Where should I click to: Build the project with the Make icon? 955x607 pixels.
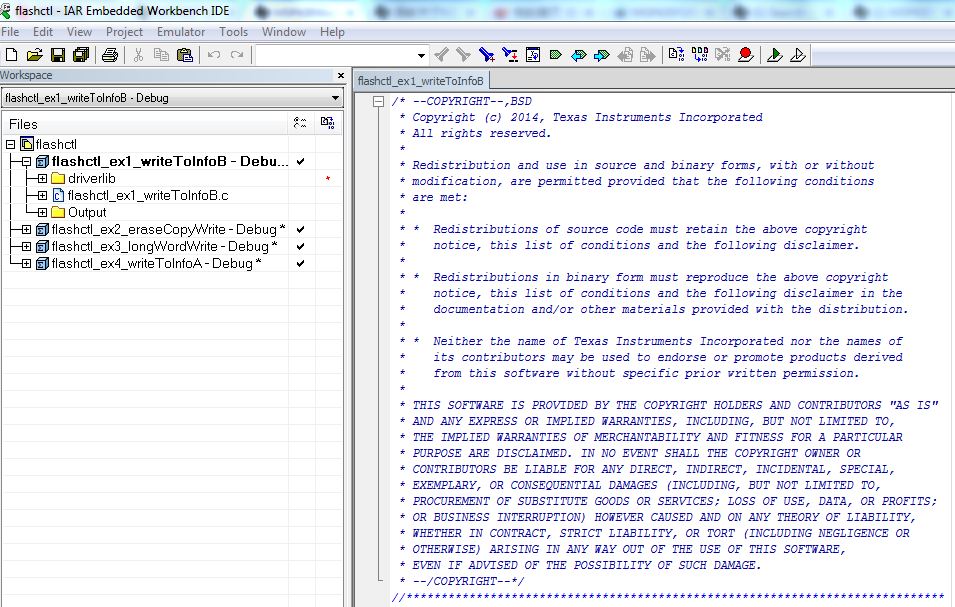700,55
